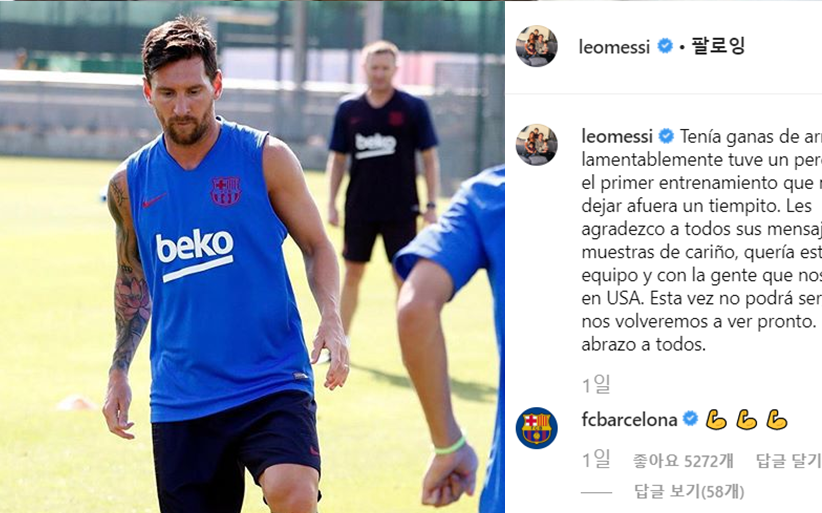Click the blue verified badge beside header leomessi
Screen dimensions: 822x513
[x=665, y=46]
